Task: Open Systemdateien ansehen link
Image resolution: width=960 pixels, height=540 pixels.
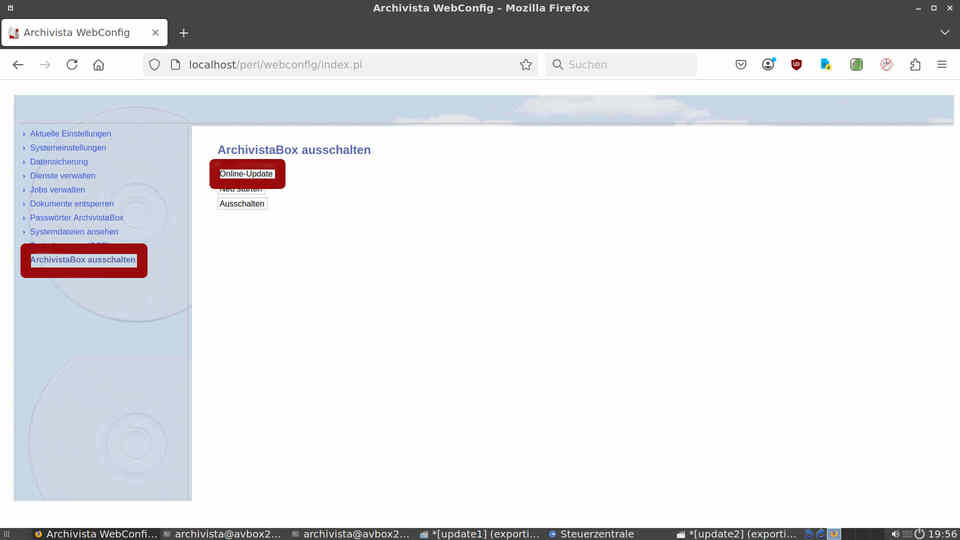Action: (74, 232)
